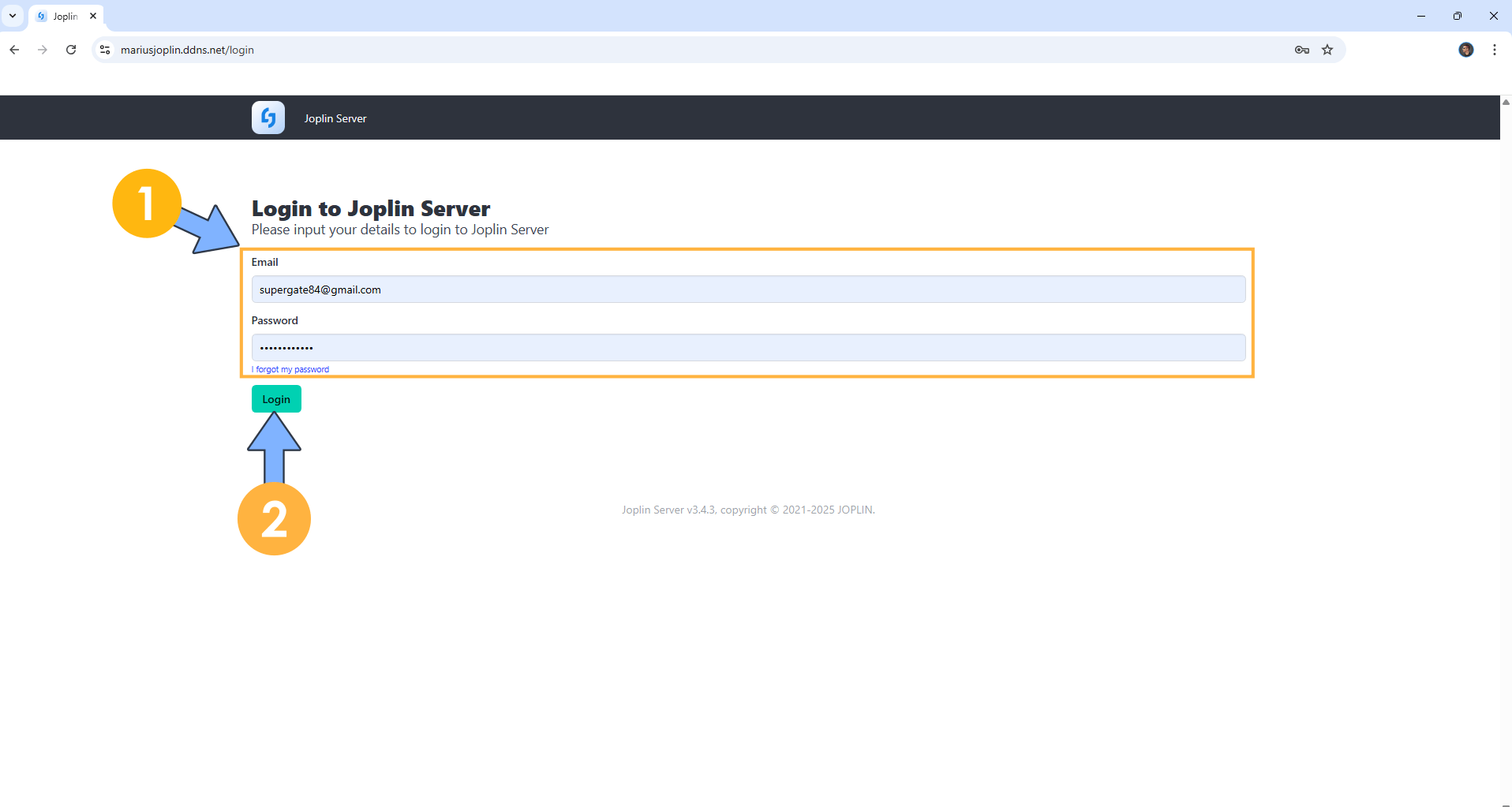
Task: Click the browser forward arrow
Action: point(43,50)
